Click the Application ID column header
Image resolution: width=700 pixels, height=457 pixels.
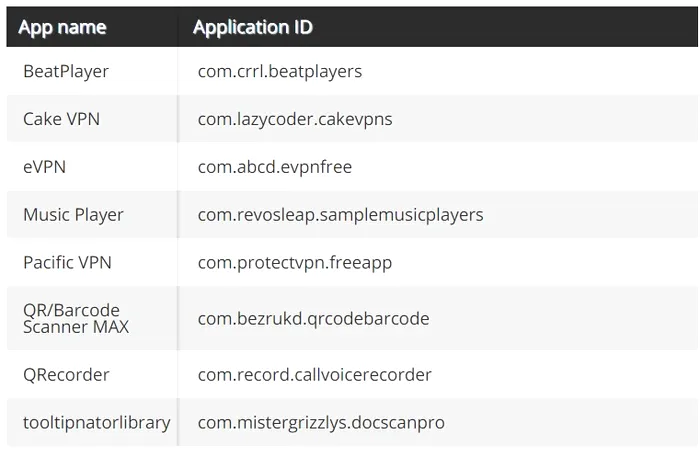252,27
